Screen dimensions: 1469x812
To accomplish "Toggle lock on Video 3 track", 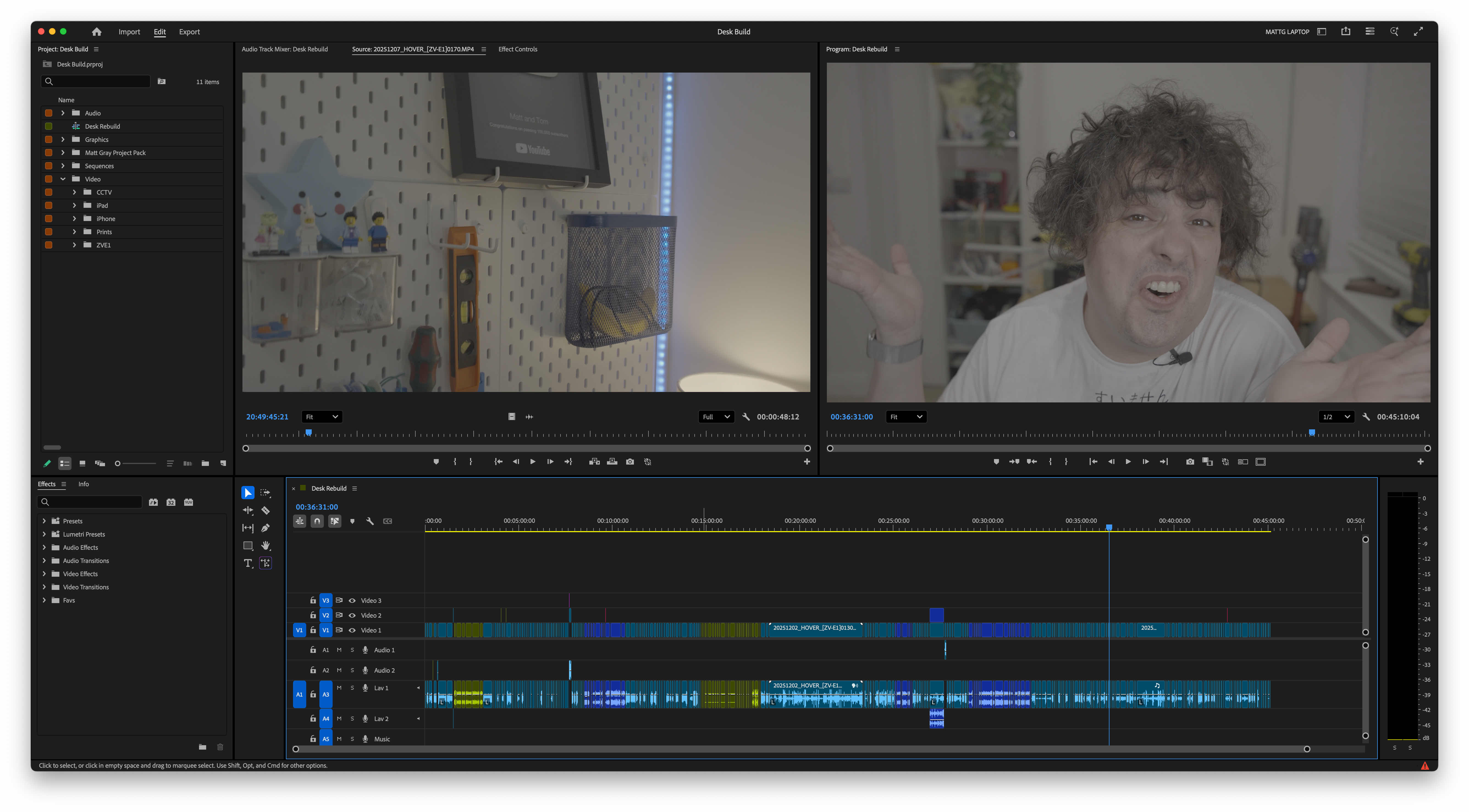I will coord(313,600).
